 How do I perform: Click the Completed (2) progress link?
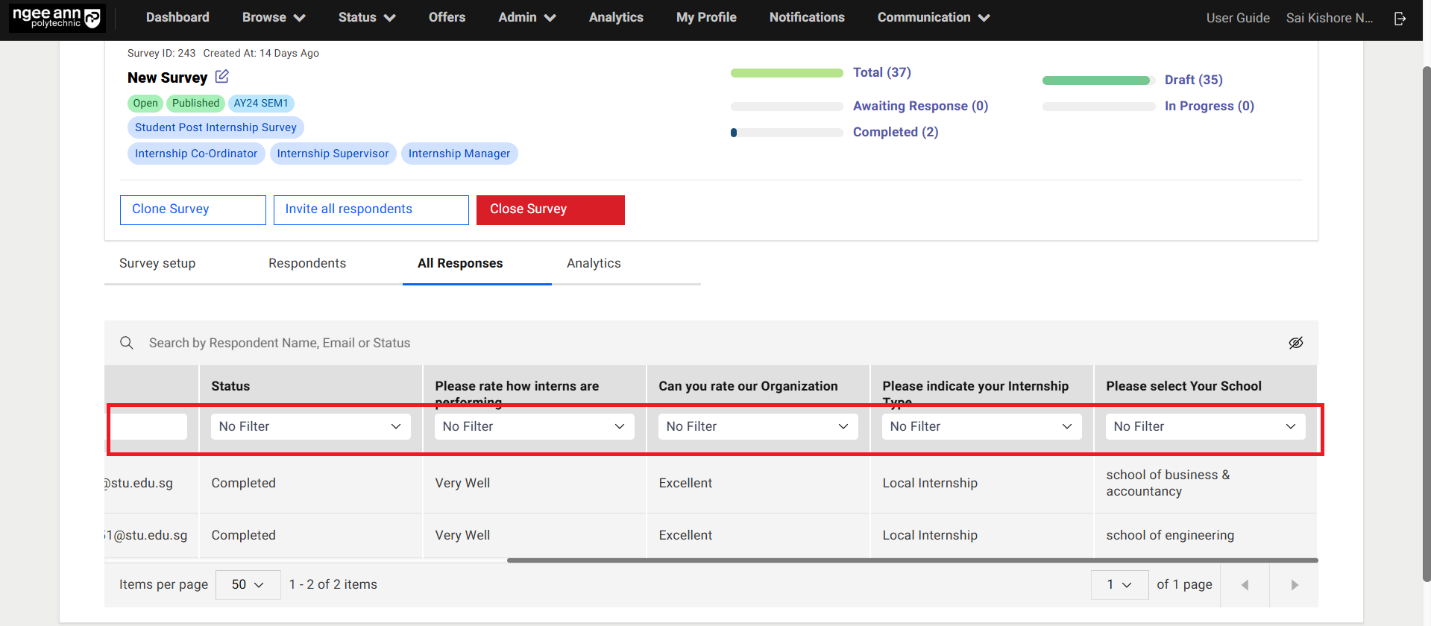coord(895,132)
